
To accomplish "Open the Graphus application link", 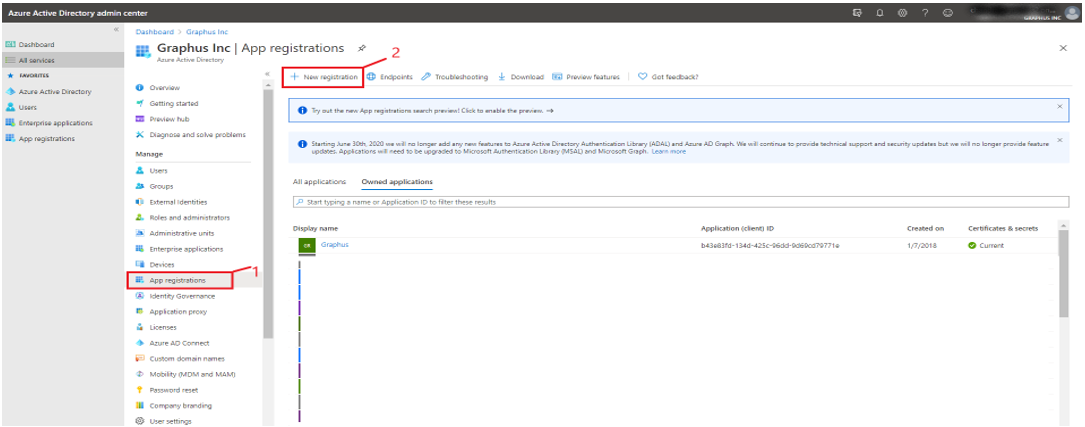I will point(335,244).
